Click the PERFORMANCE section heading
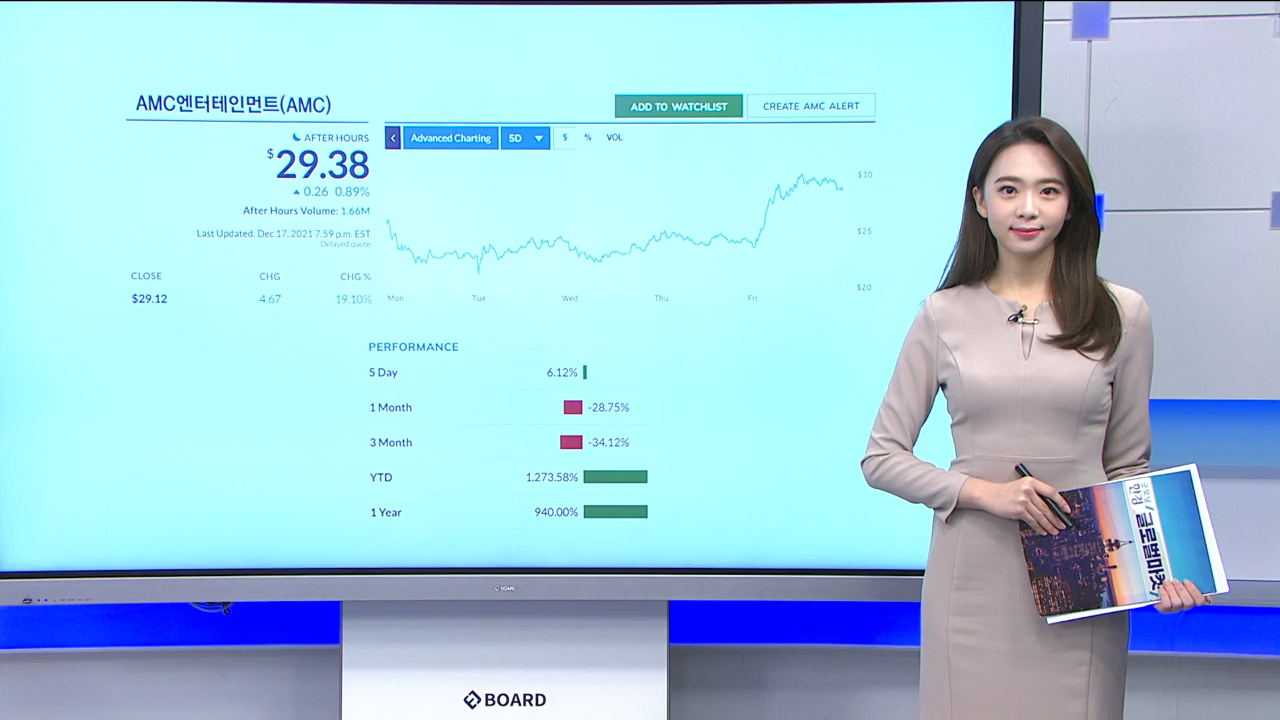This screenshot has width=1280, height=720. [x=413, y=347]
